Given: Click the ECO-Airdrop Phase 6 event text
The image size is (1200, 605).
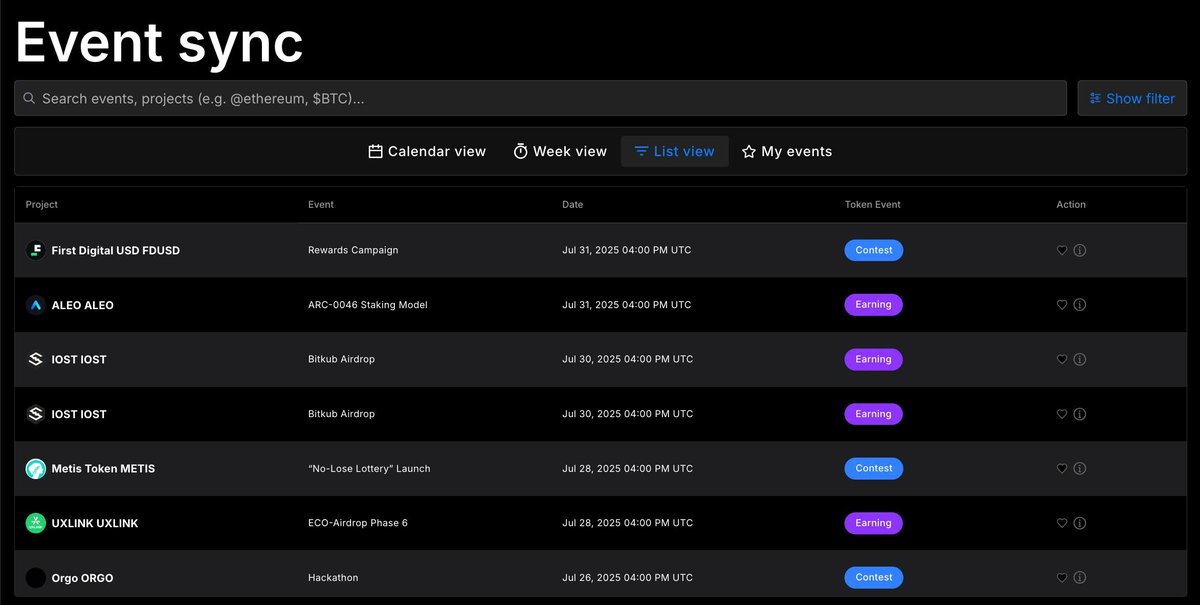Looking at the screenshot, I should pos(358,523).
